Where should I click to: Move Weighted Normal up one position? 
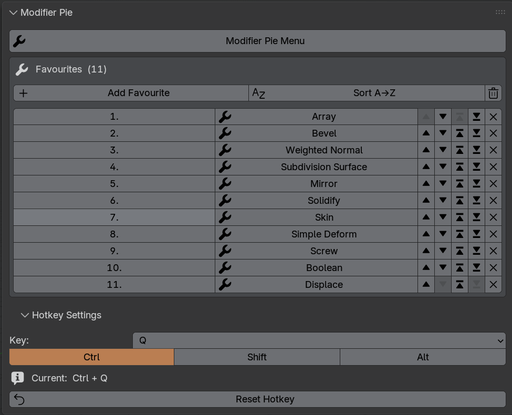point(426,150)
